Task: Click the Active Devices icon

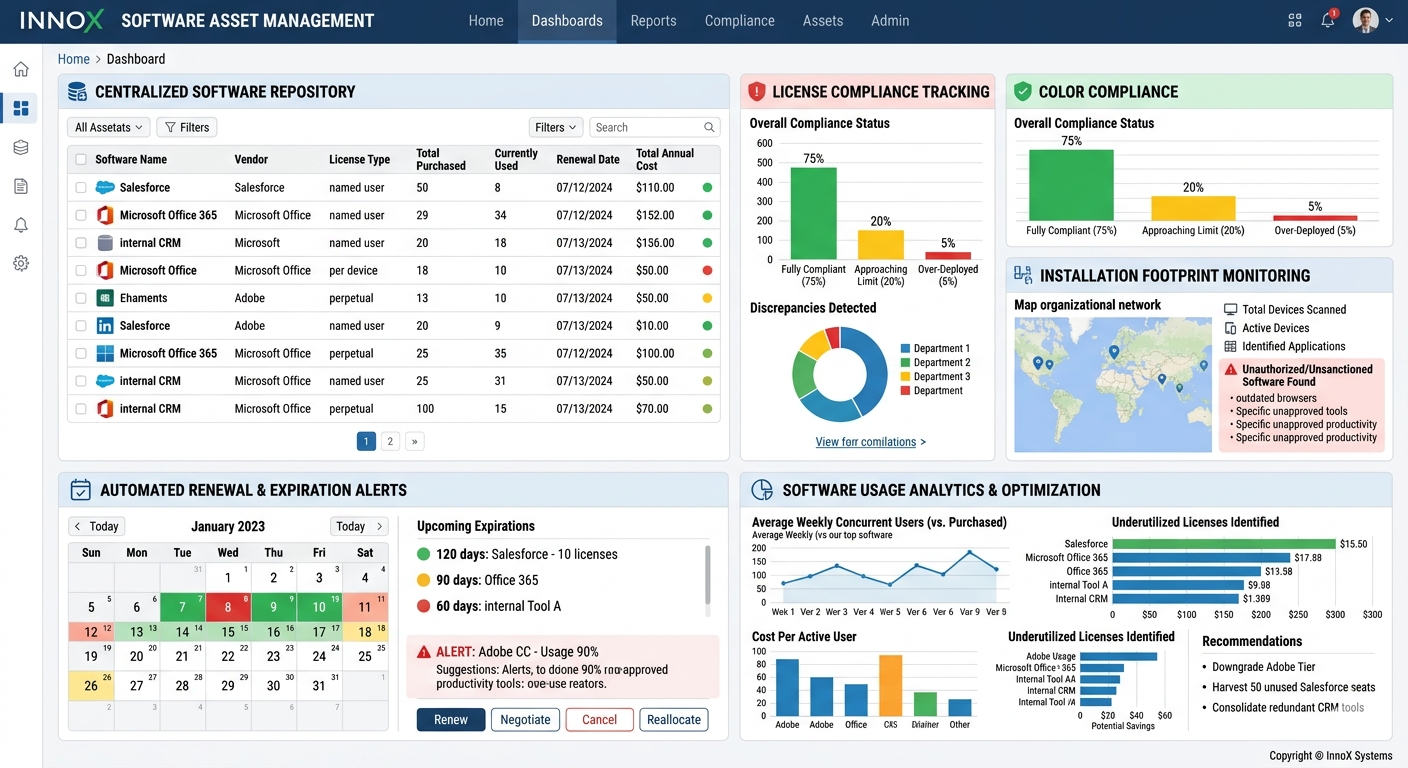Action: pyautogui.click(x=1231, y=328)
